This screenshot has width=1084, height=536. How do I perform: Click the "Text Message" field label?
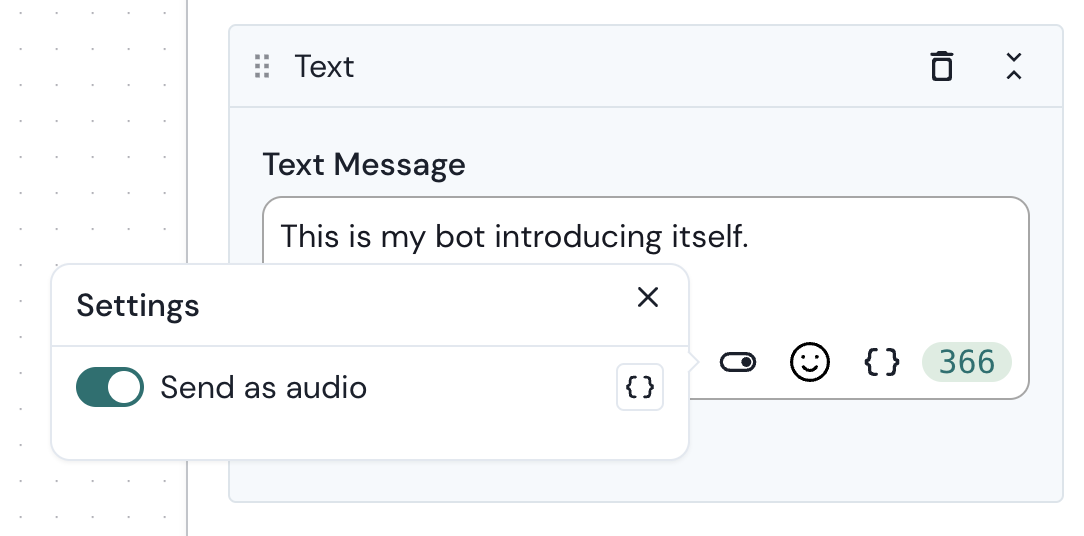[x=364, y=164]
